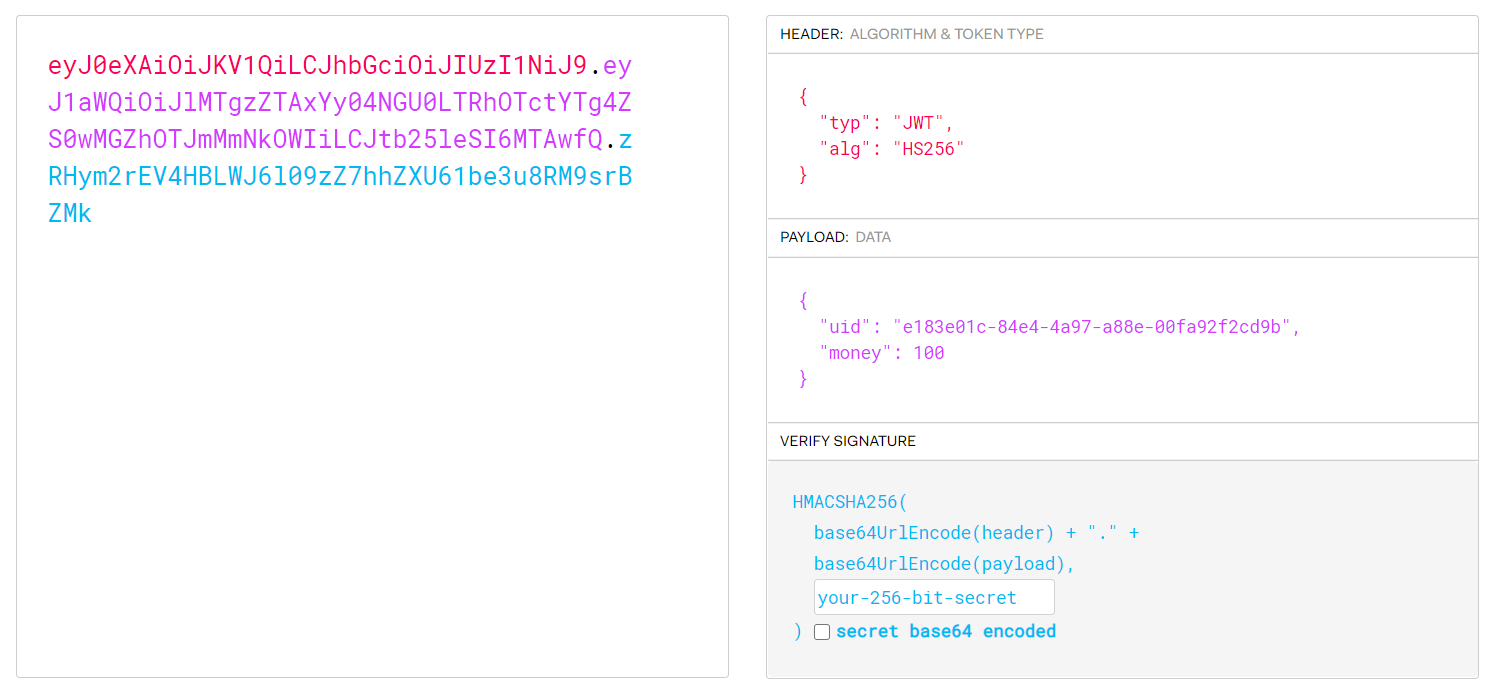
Task: Select the VERIFY SIGNATURE section title
Action: [x=848, y=441]
